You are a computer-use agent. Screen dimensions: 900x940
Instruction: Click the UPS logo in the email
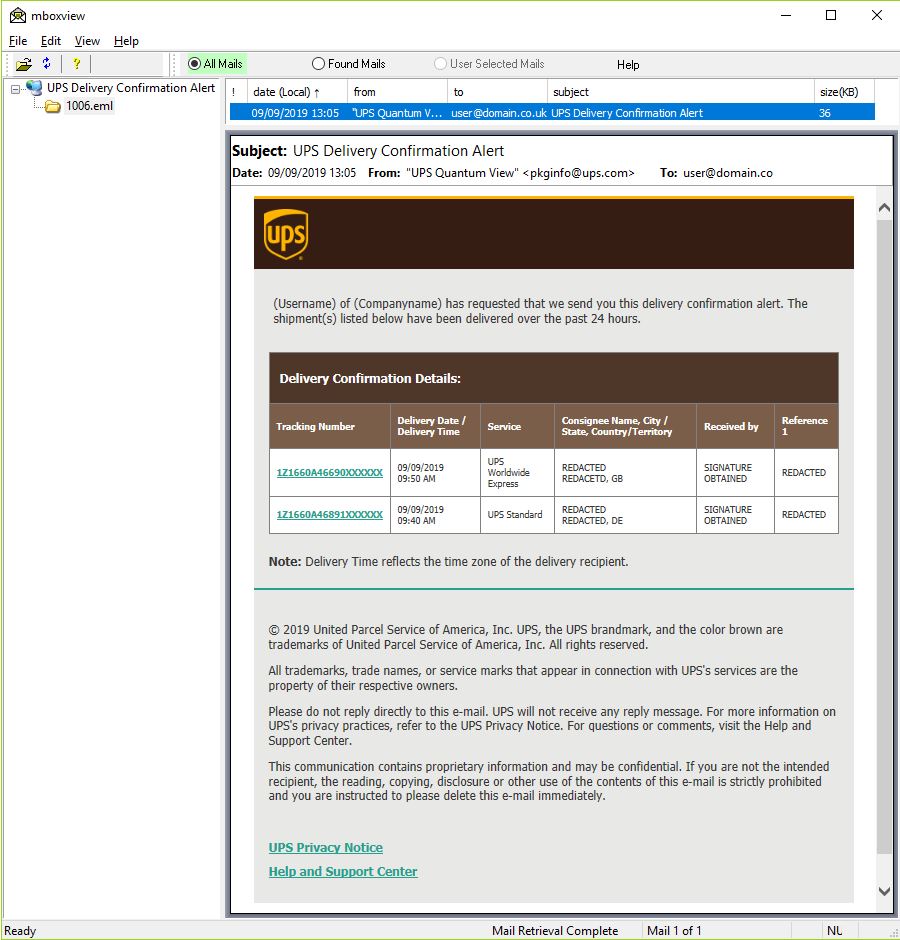tap(285, 235)
